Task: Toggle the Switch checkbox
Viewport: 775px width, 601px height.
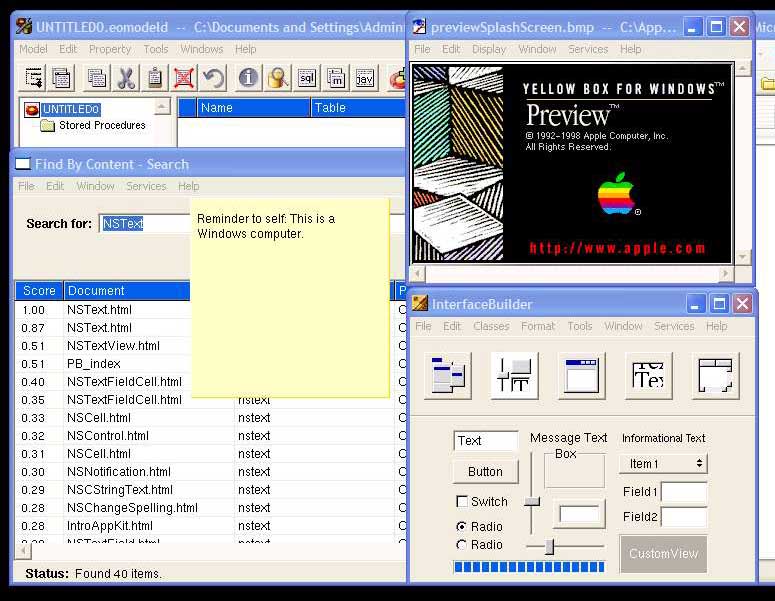Action: [462, 501]
